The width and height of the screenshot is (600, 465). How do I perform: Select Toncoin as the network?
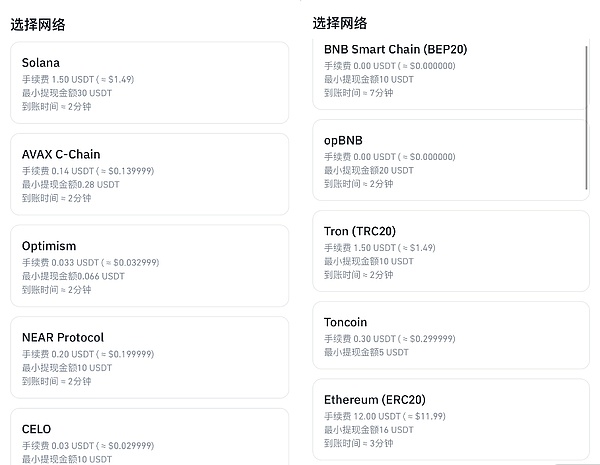coord(448,336)
